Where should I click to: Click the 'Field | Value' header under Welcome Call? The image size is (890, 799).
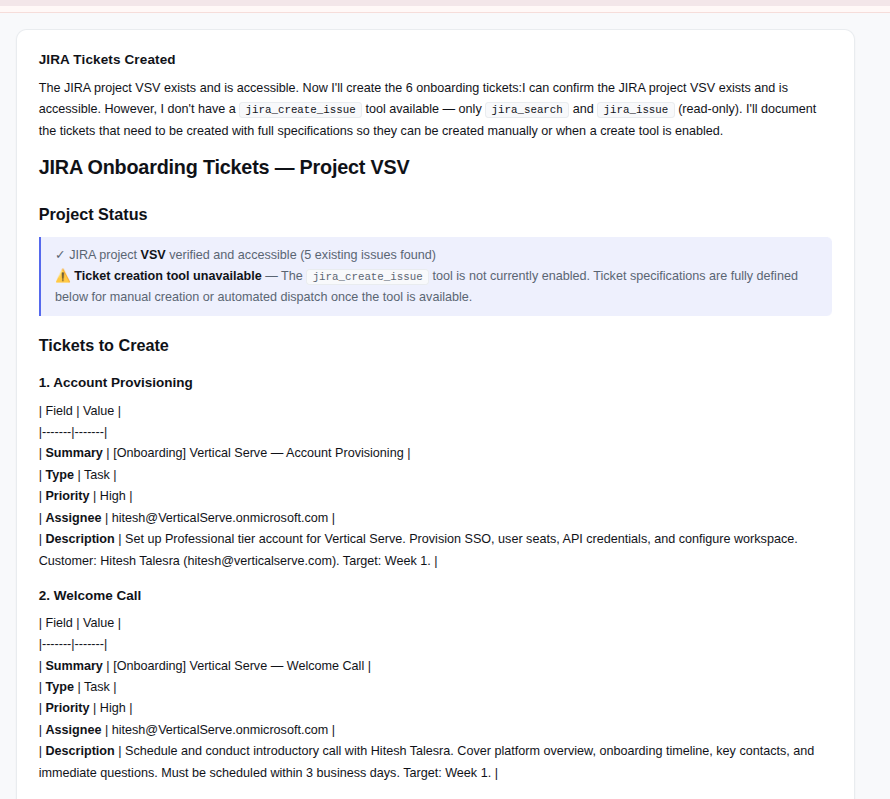[79, 624]
